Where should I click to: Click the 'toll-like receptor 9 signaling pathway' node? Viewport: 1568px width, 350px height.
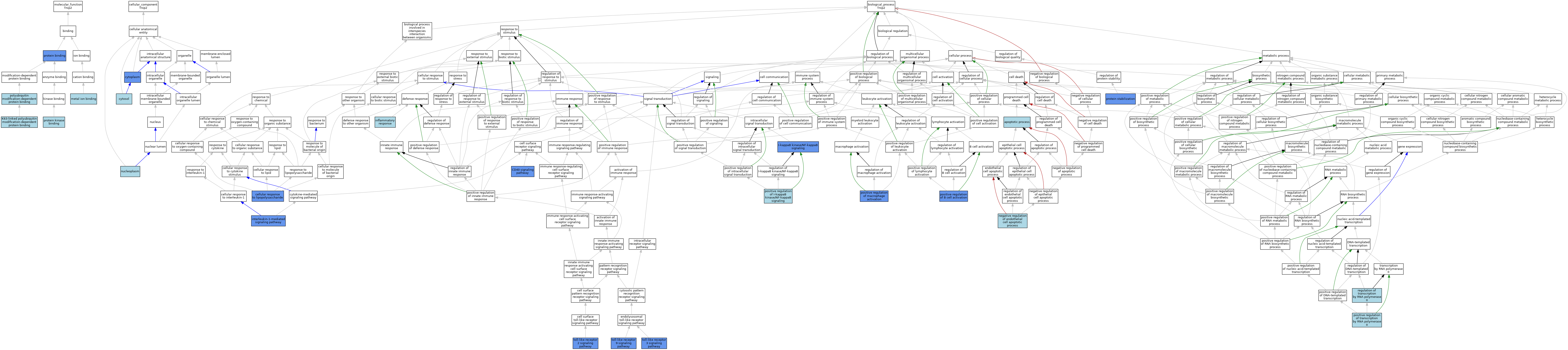pos(623,343)
